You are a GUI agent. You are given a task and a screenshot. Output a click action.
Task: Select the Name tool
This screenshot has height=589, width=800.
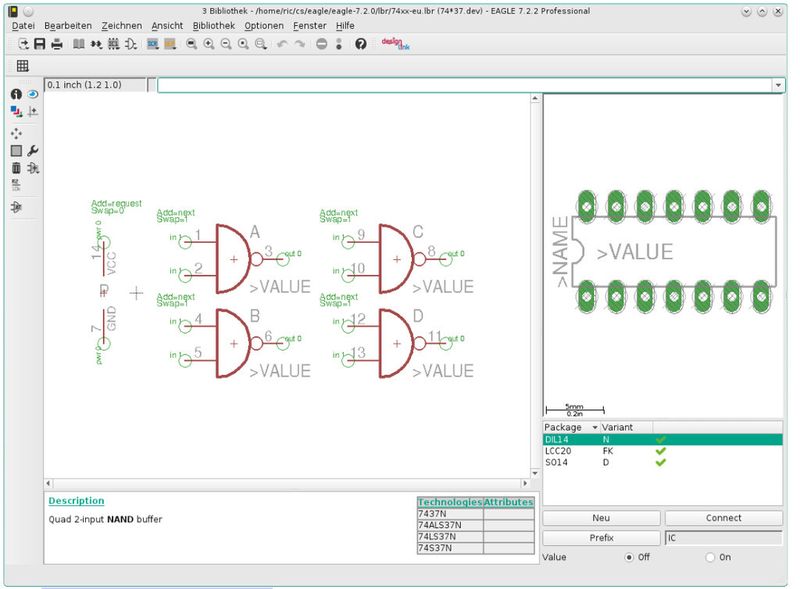coord(16,185)
